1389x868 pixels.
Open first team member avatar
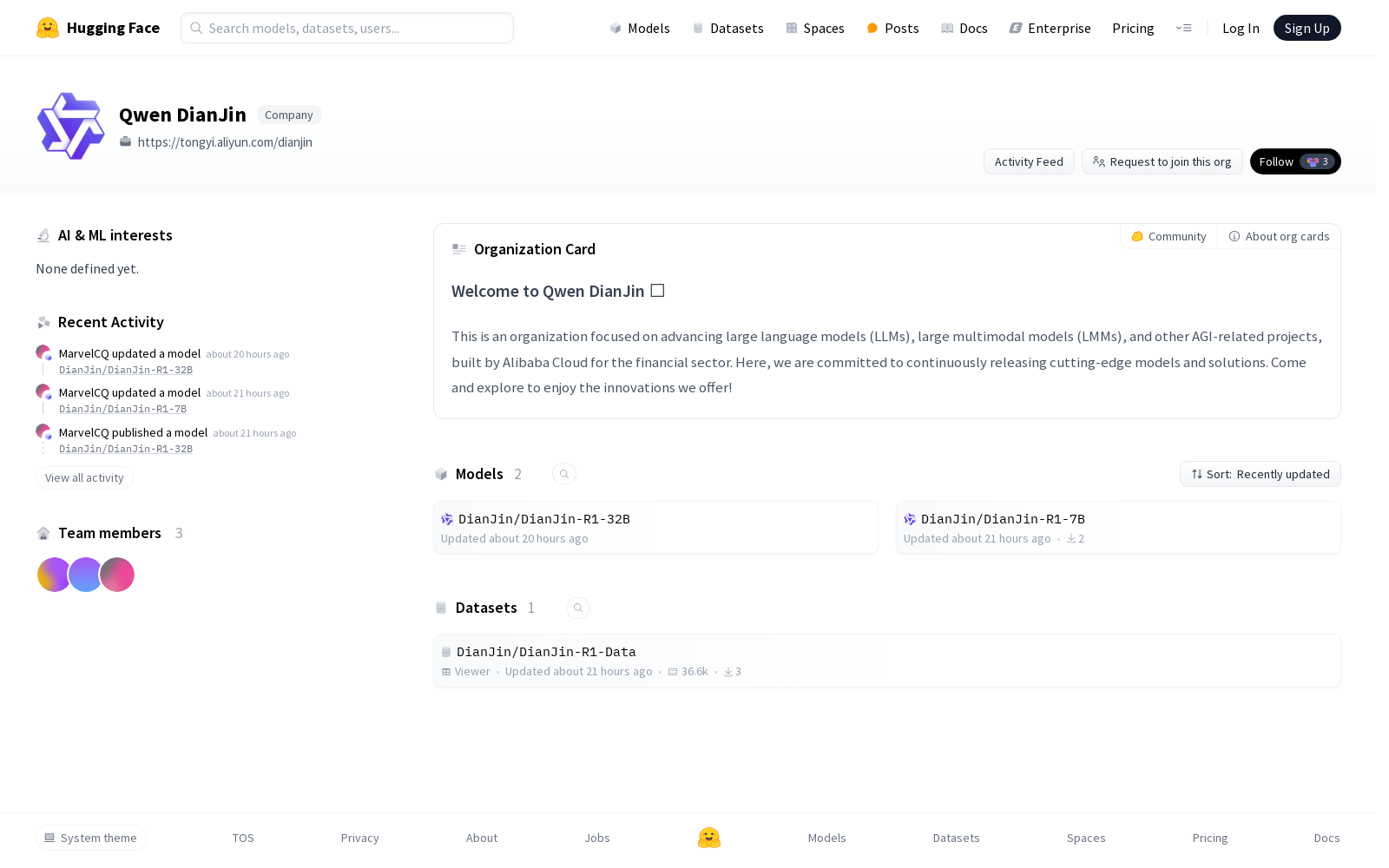[54, 575]
